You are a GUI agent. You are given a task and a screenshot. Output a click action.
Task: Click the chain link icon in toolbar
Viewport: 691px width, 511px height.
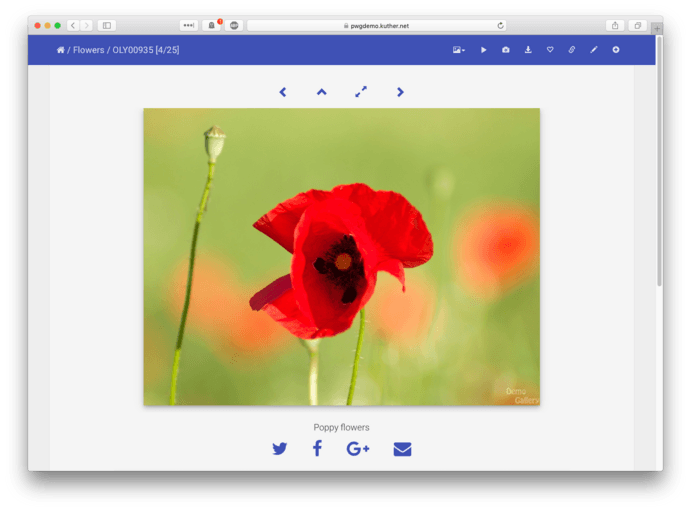(572, 50)
